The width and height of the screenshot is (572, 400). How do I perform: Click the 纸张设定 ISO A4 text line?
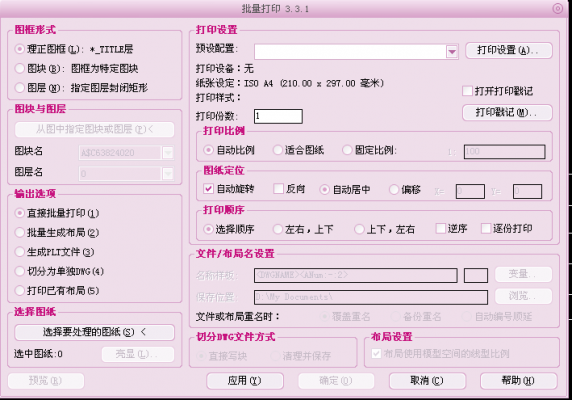[290, 84]
